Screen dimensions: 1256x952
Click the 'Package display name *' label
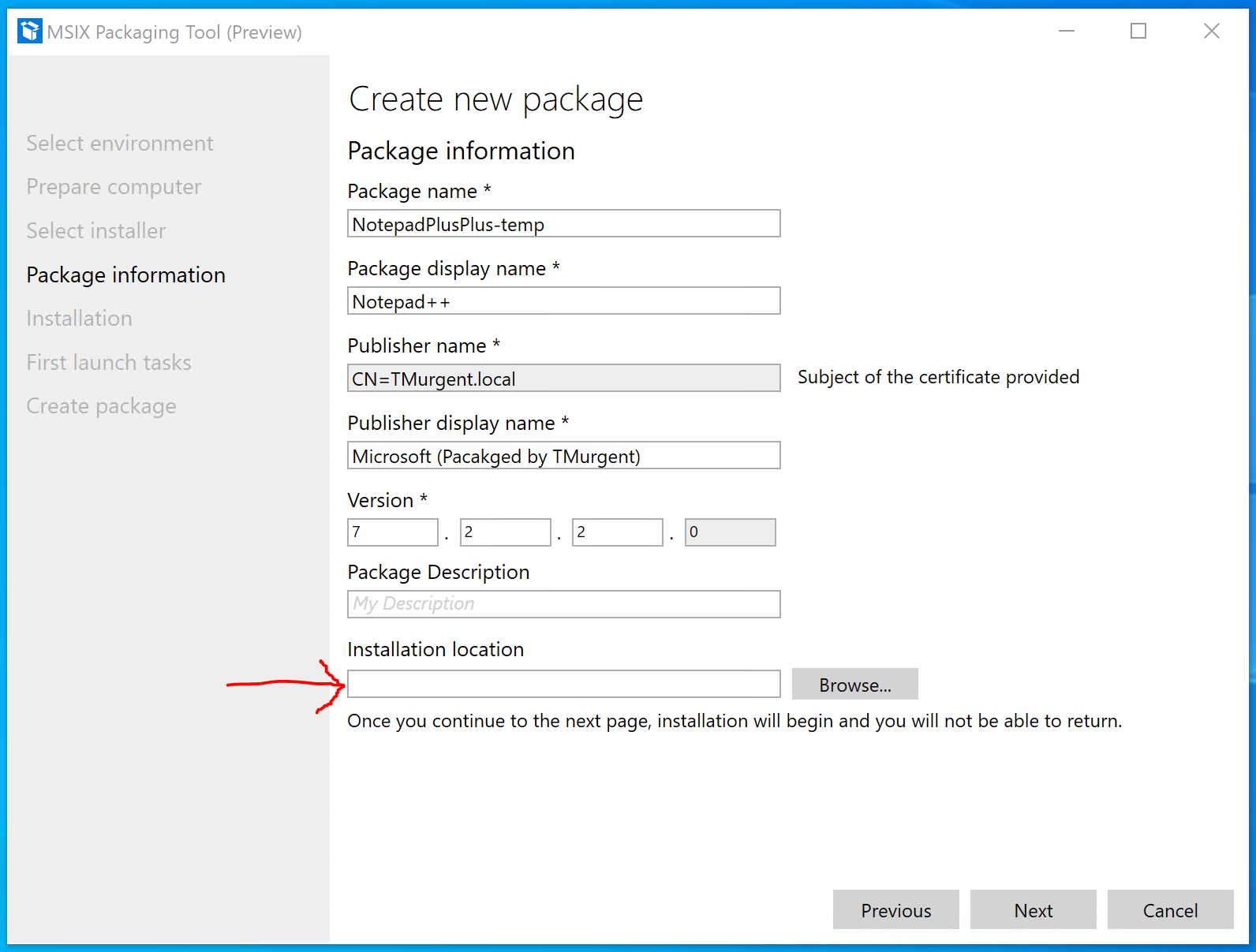(x=454, y=269)
